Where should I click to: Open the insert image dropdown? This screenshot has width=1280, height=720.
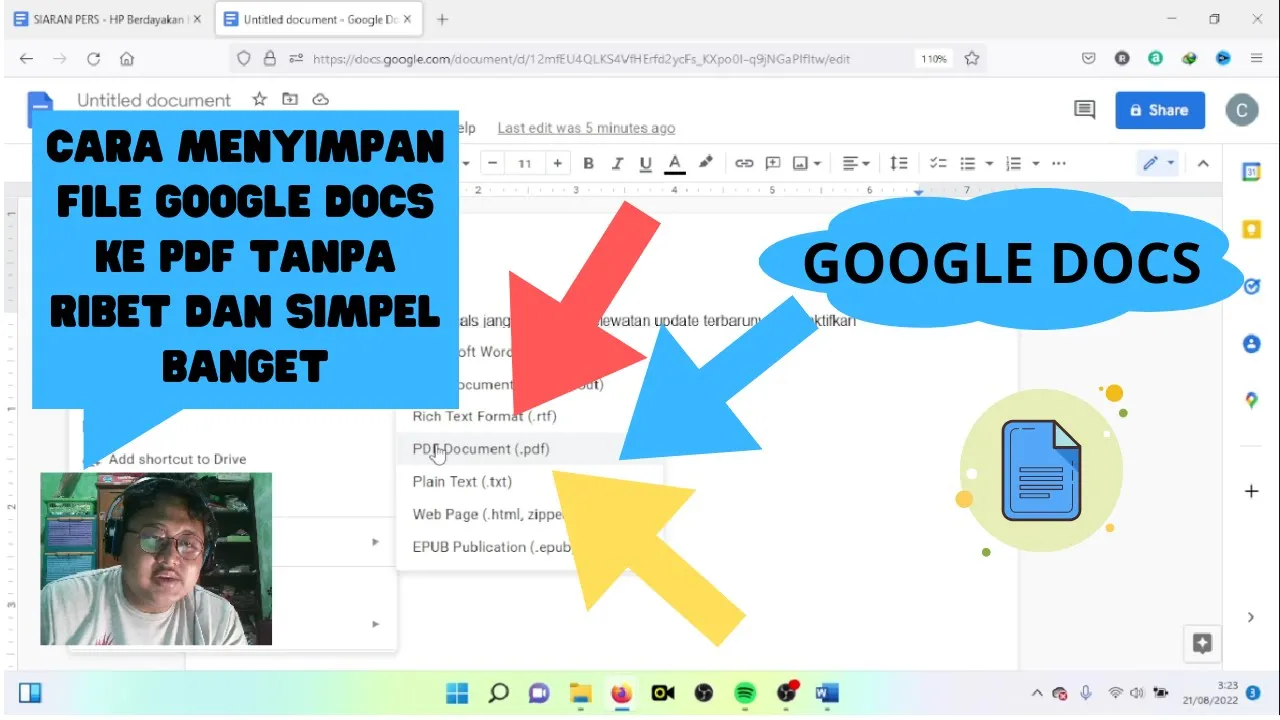[x=806, y=163]
